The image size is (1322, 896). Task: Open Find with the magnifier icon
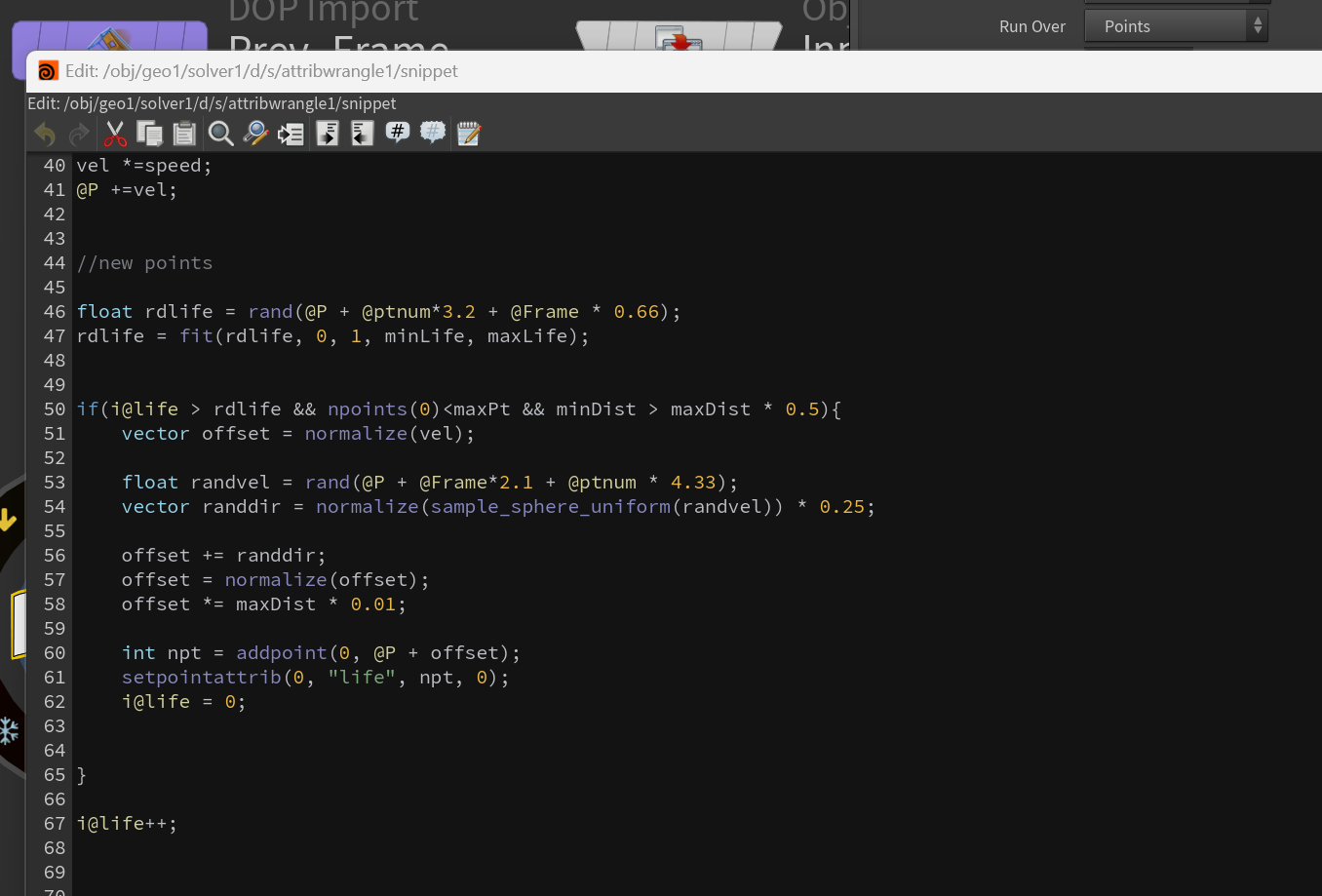coord(221,134)
